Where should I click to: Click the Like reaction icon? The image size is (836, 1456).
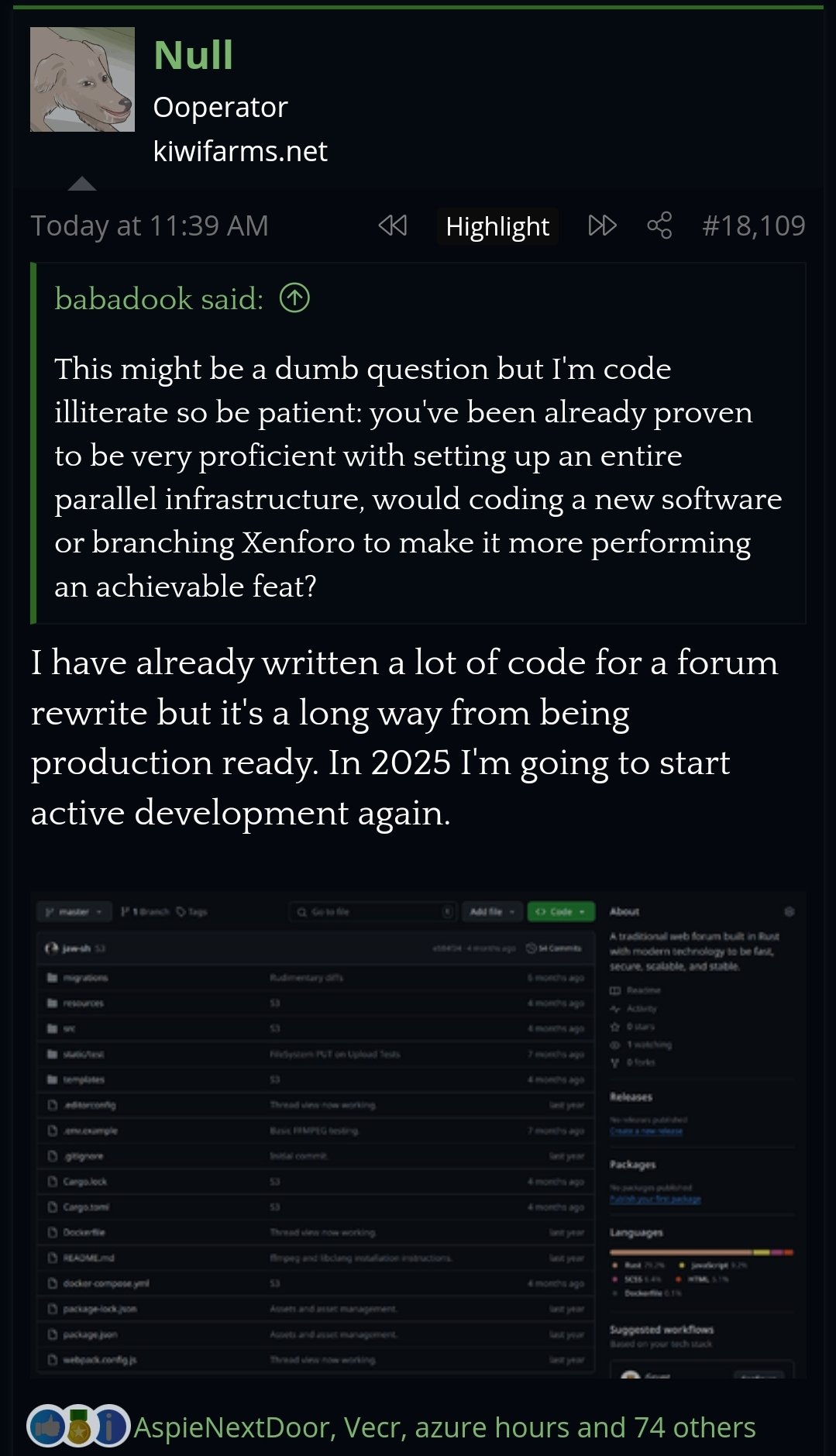click(x=46, y=1426)
